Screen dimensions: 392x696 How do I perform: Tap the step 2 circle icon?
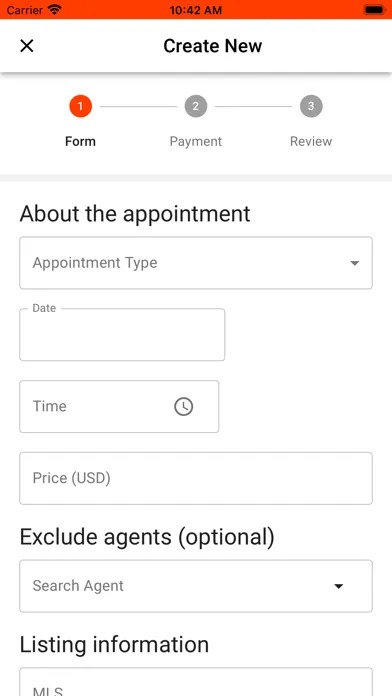pos(196,106)
